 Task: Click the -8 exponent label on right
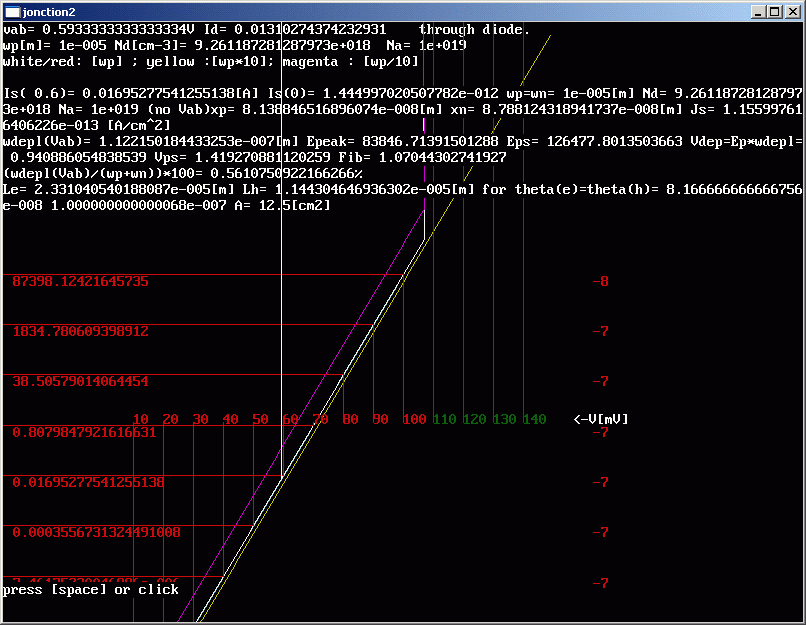tap(600, 281)
